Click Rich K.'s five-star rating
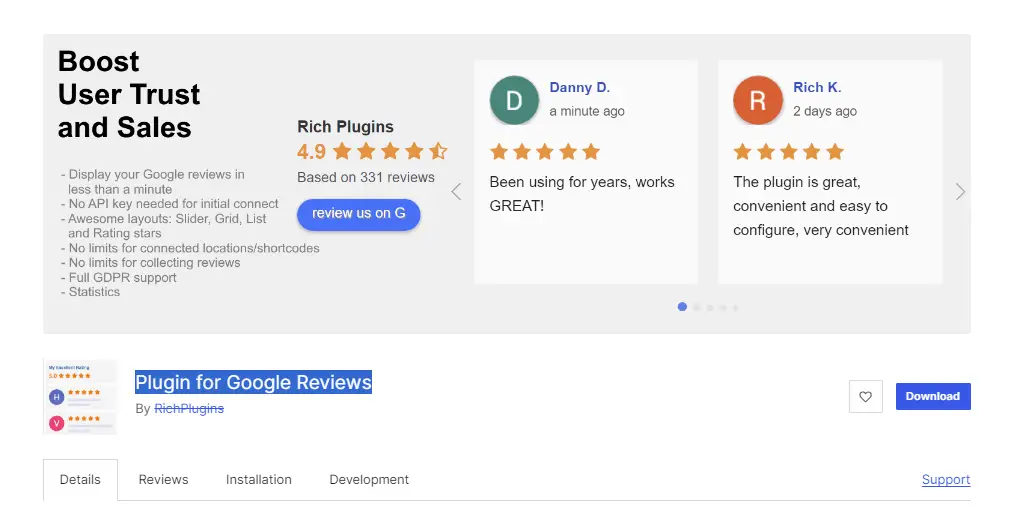Viewport: 1021px width, 526px height. pos(789,152)
